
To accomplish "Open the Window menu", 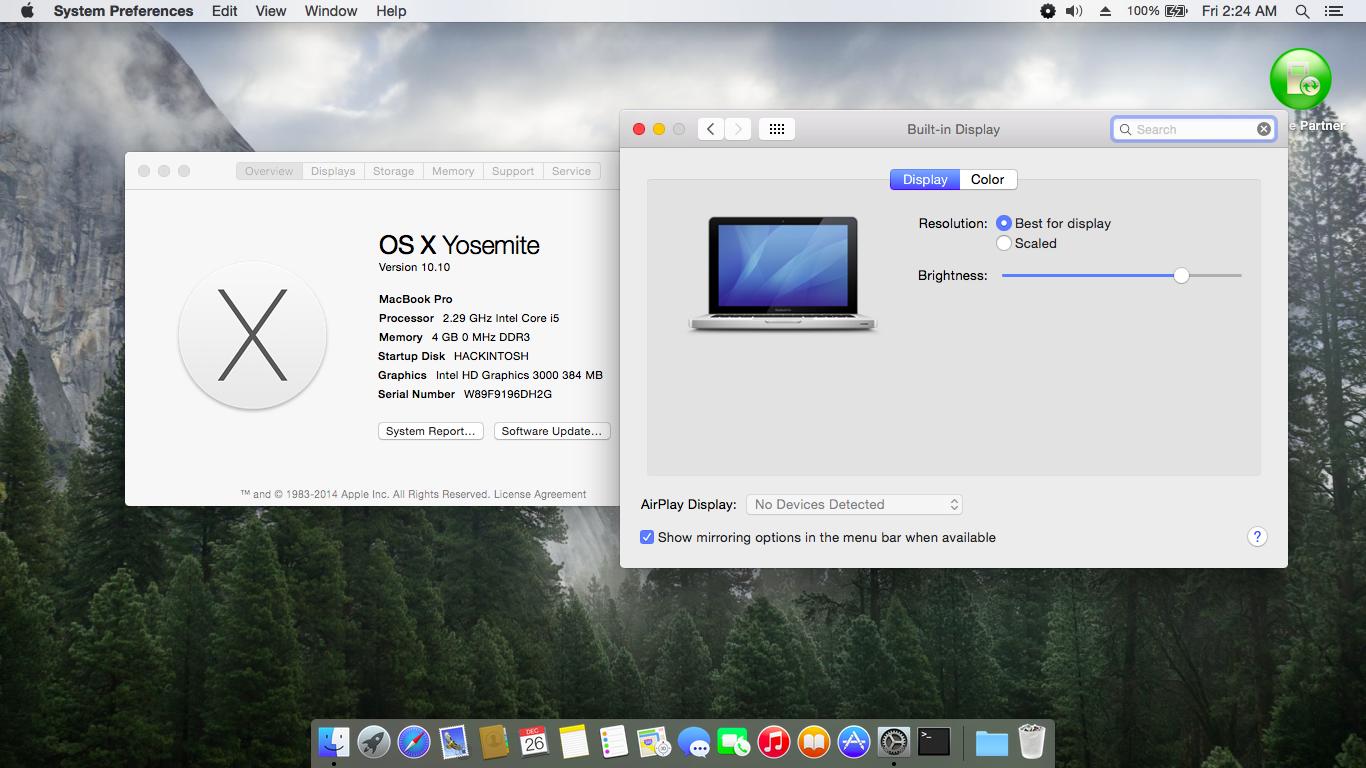I will pyautogui.click(x=331, y=11).
